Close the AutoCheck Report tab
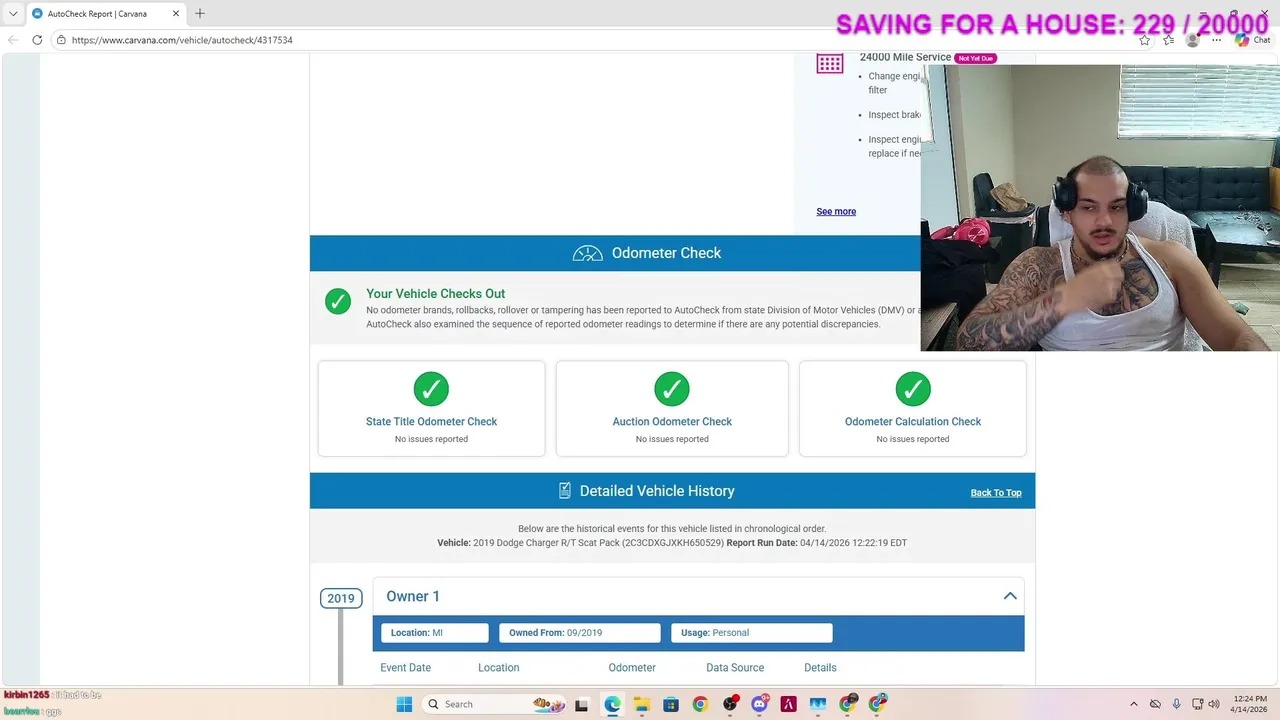The width and height of the screenshot is (1280, 720). click(176, 14)
